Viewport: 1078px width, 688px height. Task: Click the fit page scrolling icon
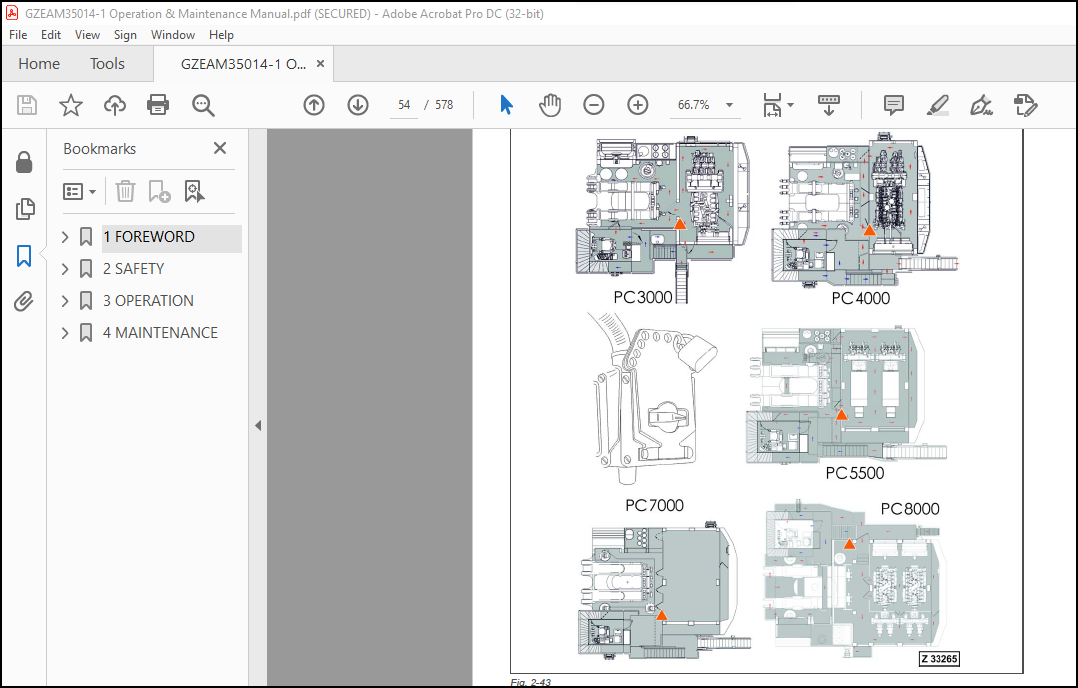[772, 105]
